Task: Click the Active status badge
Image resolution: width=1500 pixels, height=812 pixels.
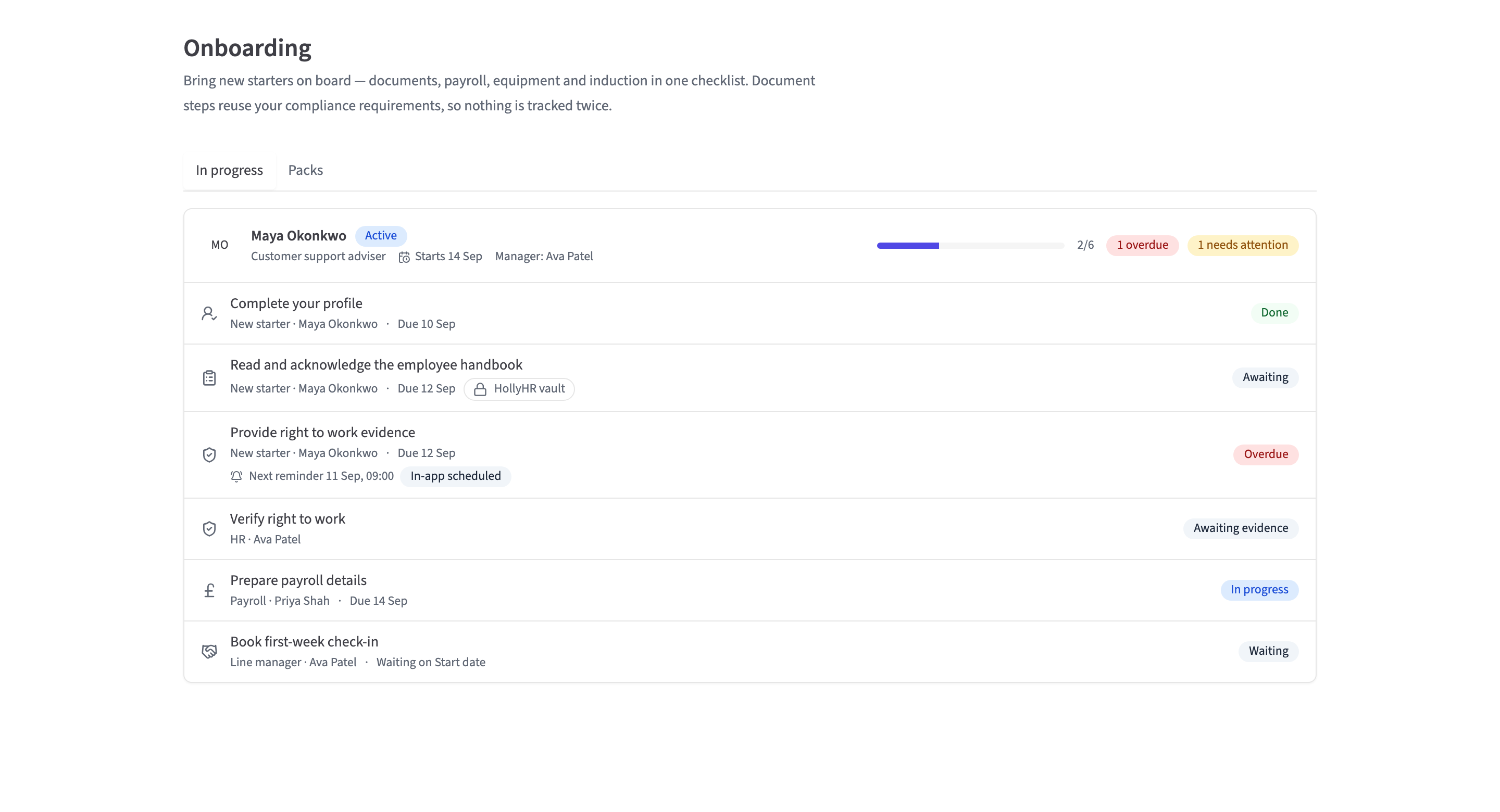Action: (x=381, y=236)
